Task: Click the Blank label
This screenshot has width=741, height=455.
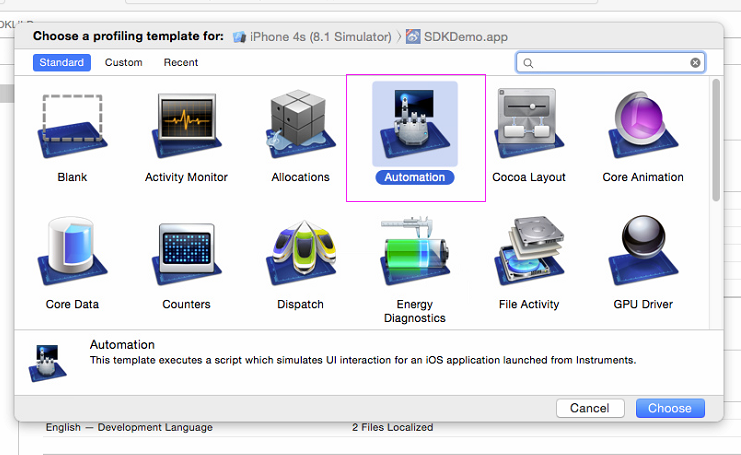Action: click(72, 177)
